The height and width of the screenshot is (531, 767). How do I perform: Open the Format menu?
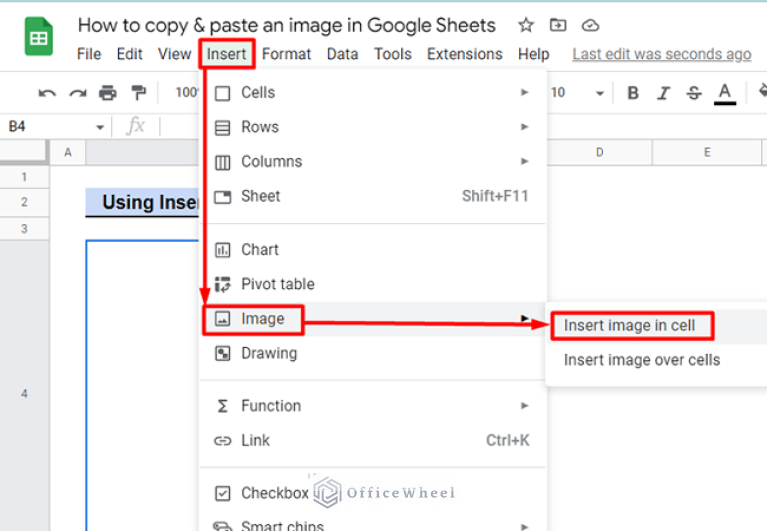point(286,54)
